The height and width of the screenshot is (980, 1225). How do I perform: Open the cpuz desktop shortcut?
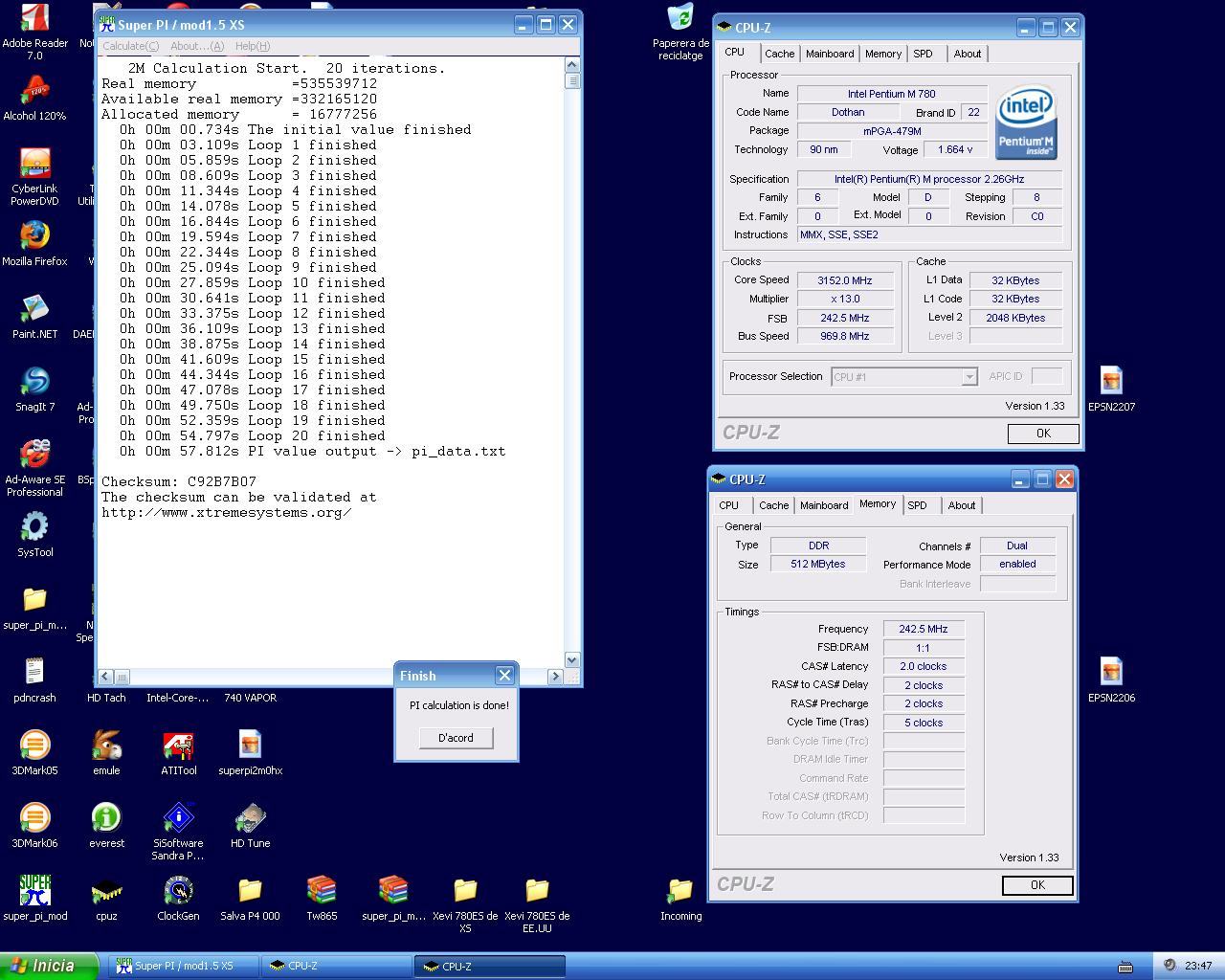[106, 891]
